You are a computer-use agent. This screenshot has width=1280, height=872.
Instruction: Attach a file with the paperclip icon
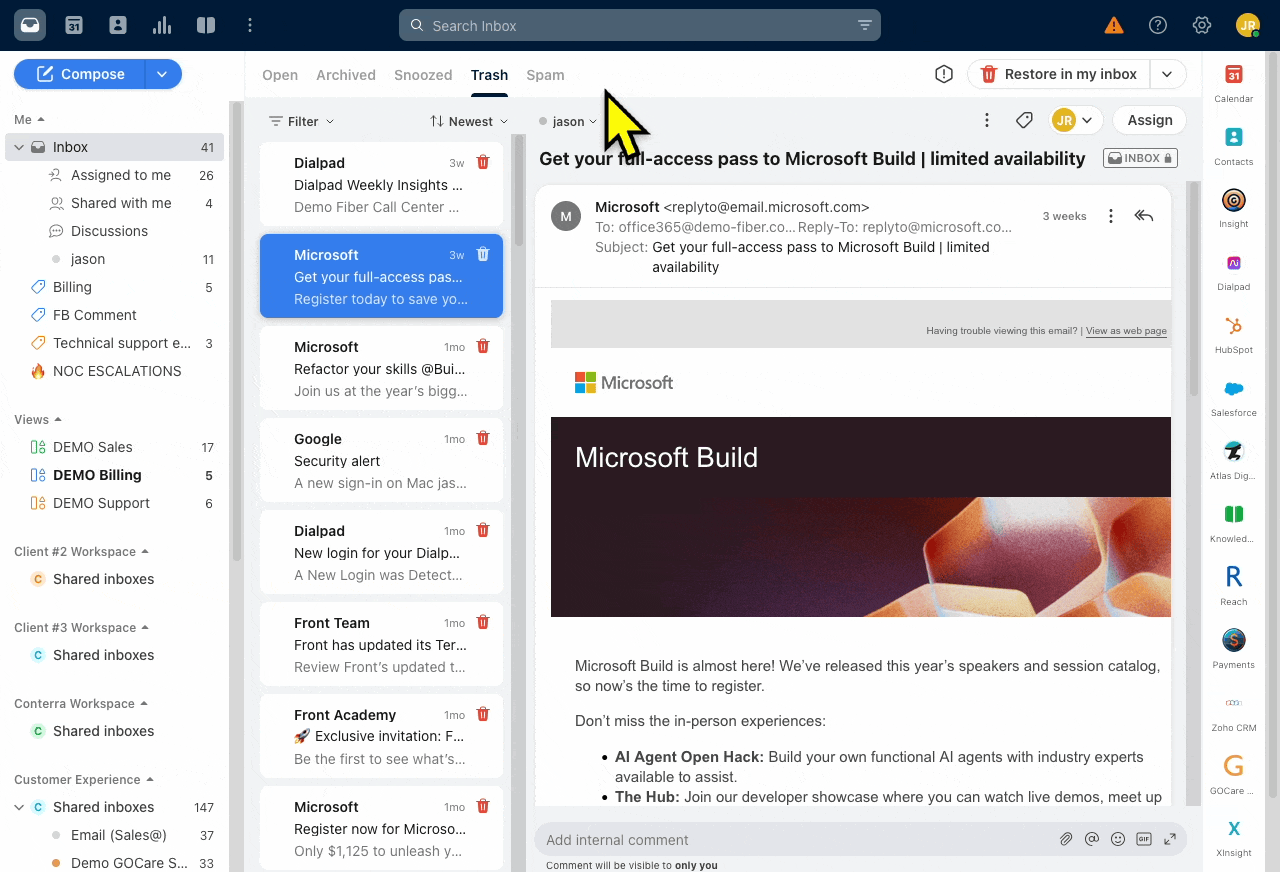click(x=1066, y=839)
